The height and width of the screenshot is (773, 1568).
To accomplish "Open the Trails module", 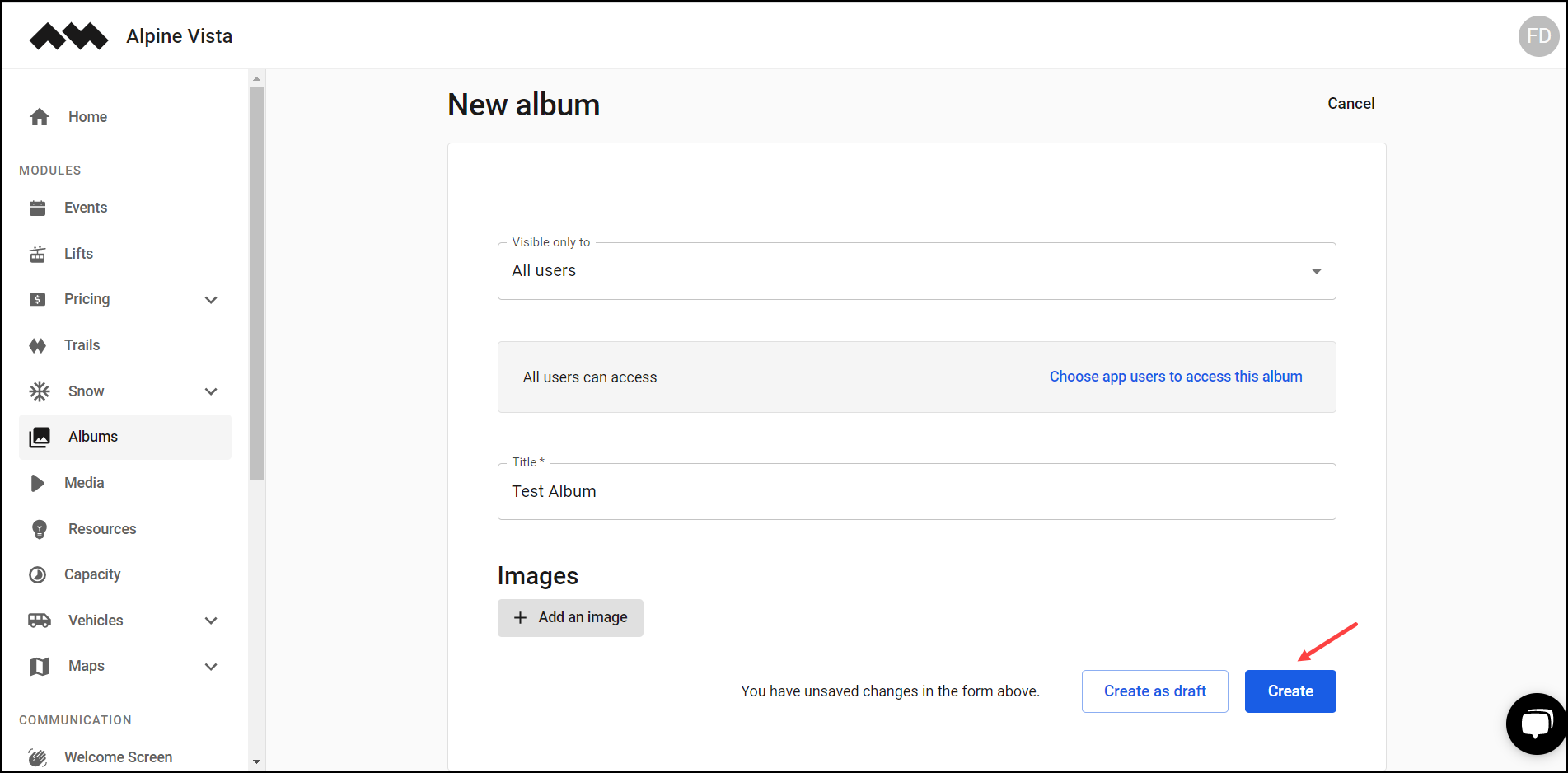I will (82, 344).
